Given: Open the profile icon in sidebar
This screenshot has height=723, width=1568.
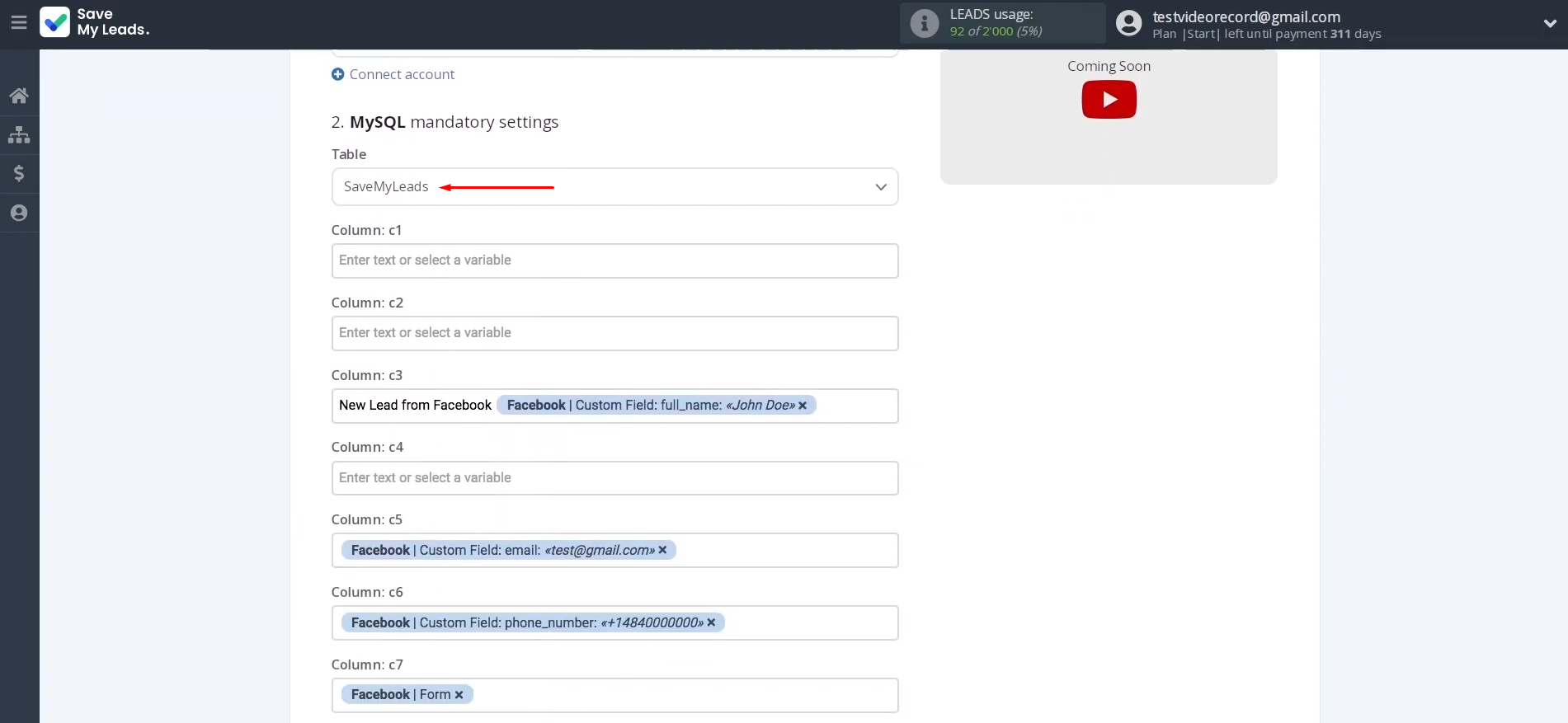Looking at the screenshot, I should (x=19, y=213).
